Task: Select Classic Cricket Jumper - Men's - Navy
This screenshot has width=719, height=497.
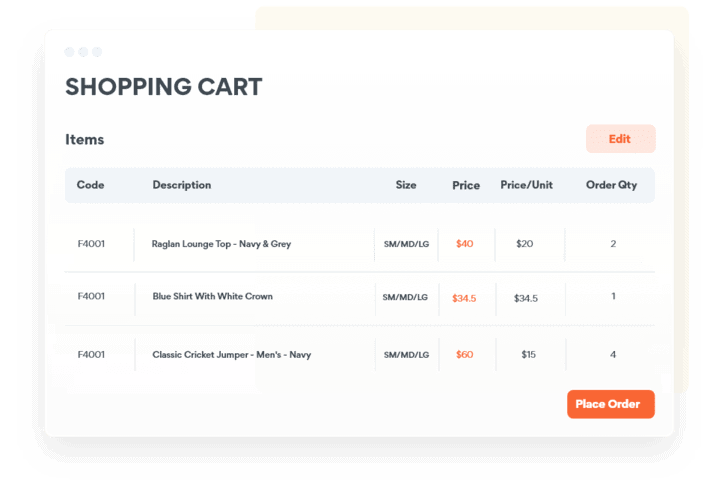Action: pos(231,355)
